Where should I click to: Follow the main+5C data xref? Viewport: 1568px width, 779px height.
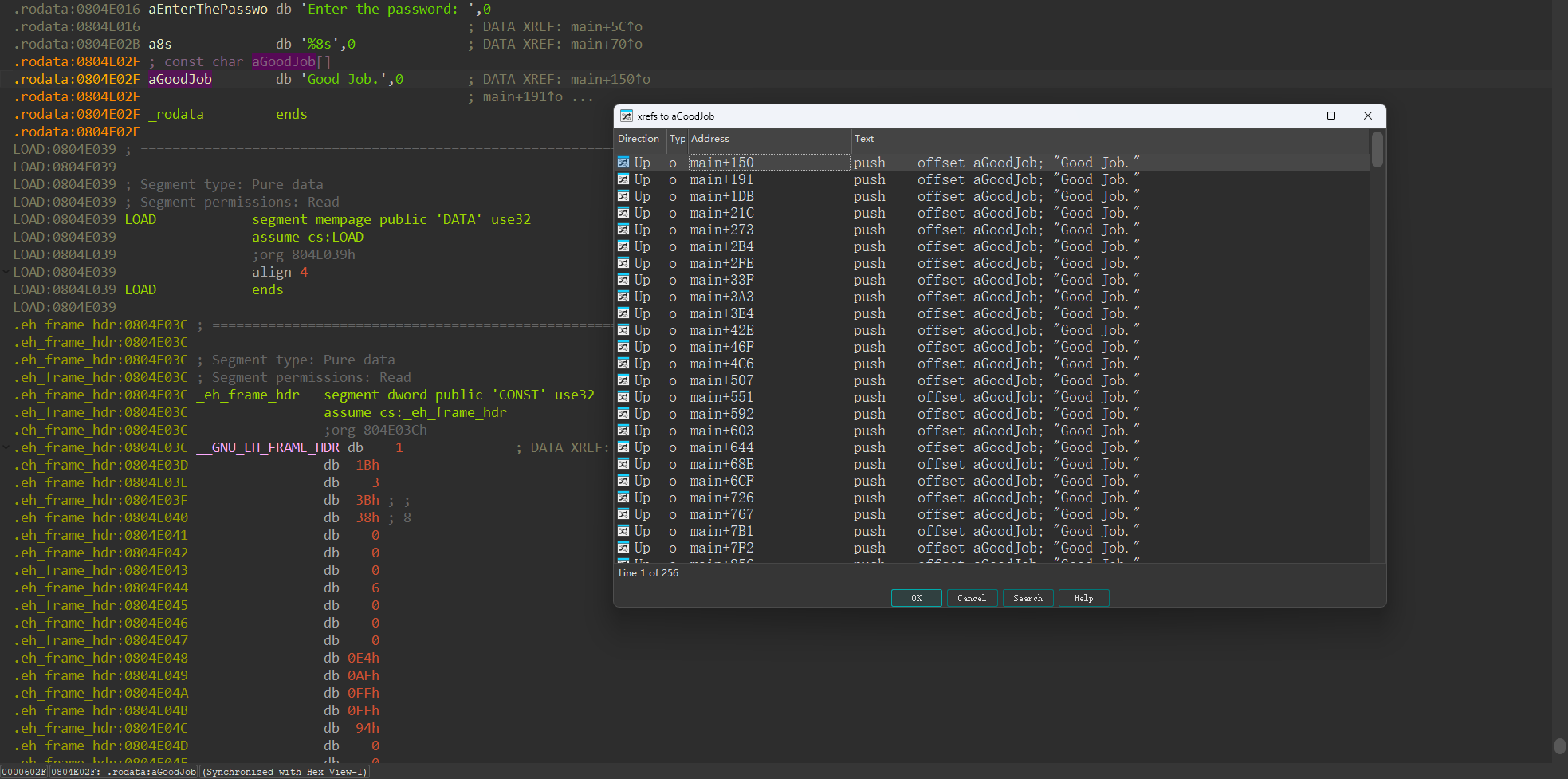coord(607,27)
